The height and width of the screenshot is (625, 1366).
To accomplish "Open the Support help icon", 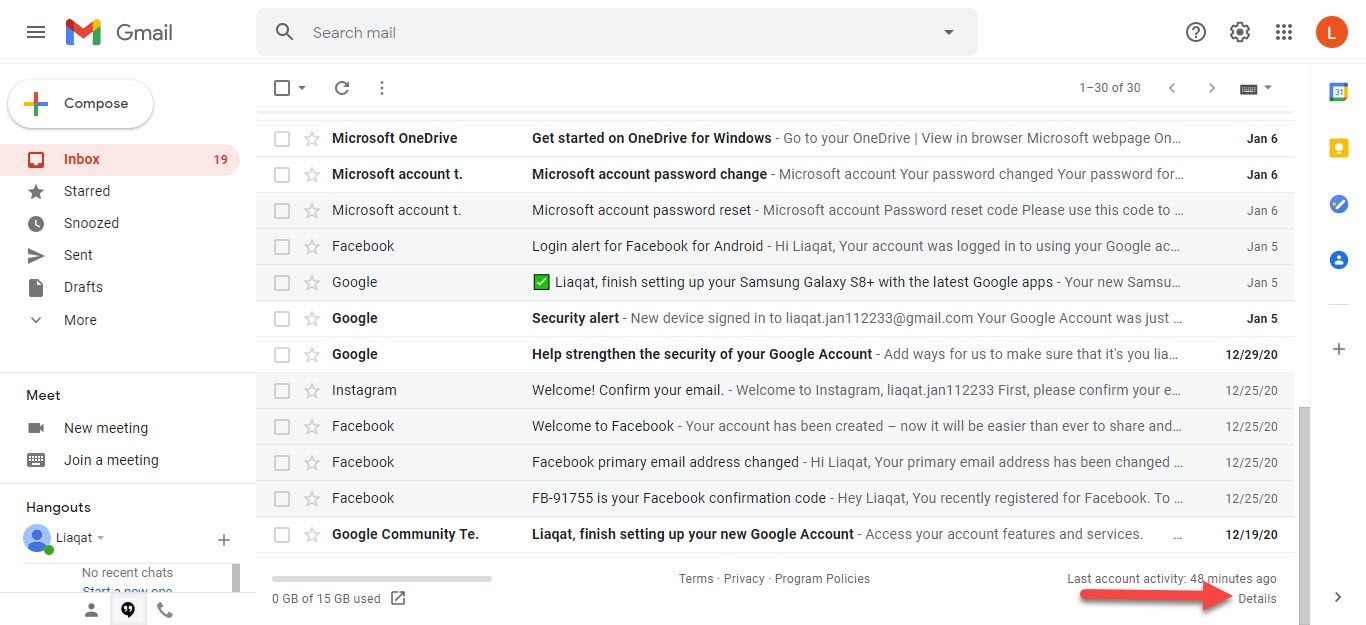I will pos(1196,32).
